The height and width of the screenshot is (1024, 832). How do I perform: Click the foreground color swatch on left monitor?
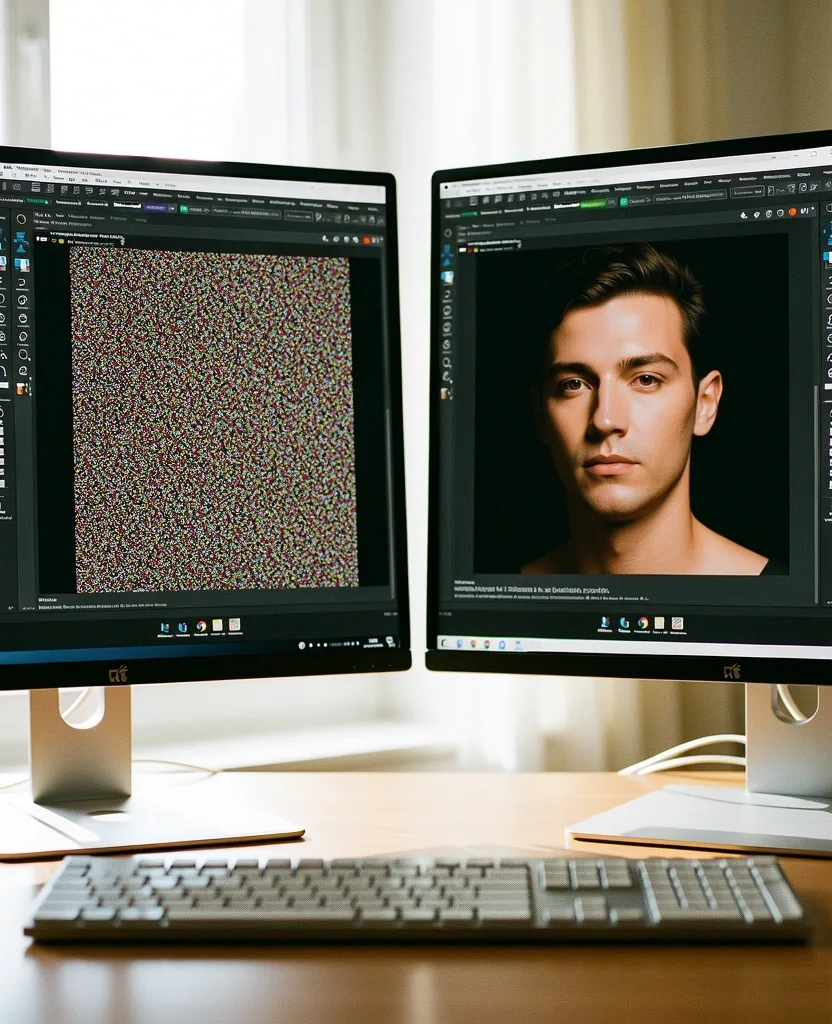point(22,389)
